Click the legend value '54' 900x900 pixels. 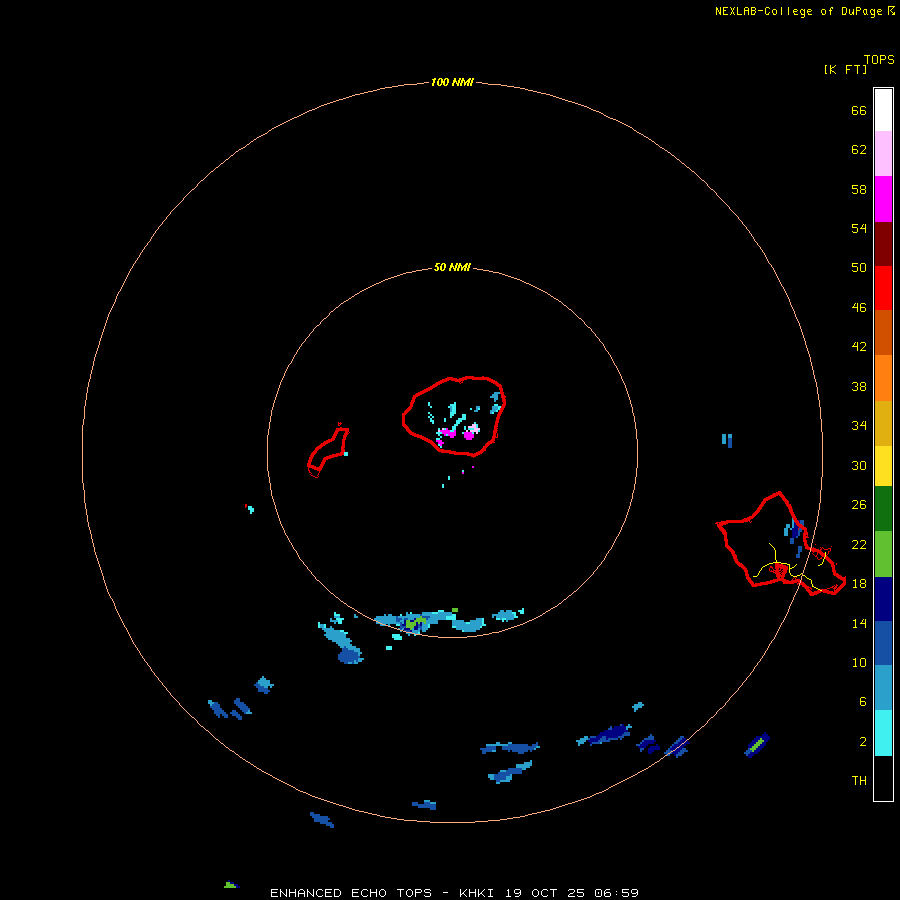(x=859, y=228)
